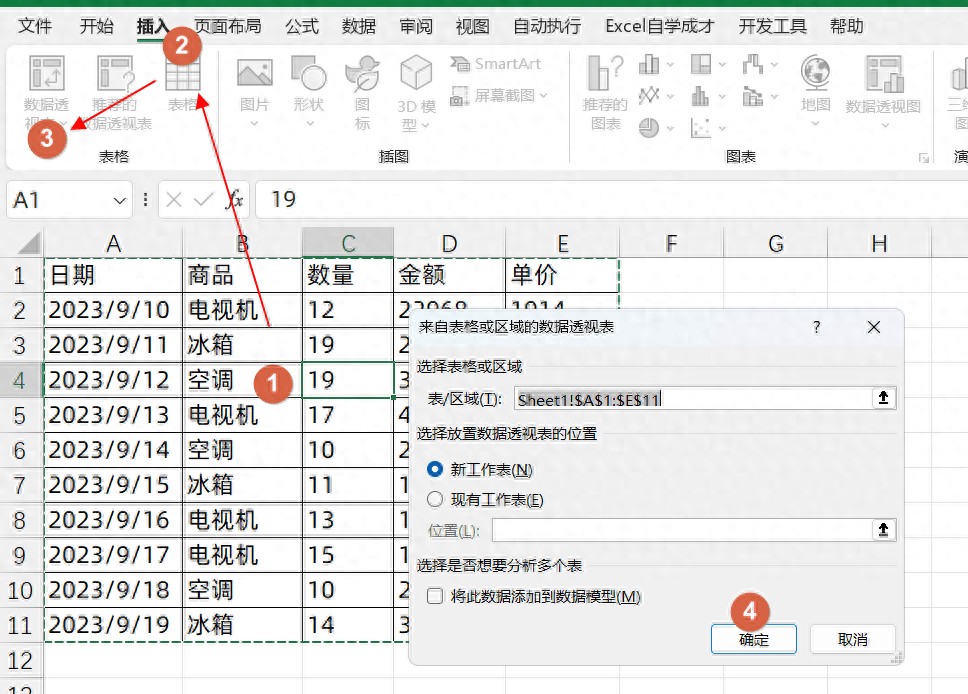Click the insert function fx icon
Image resolution: width=968 pixels, height=694 pixels.
tap(234, 200)
